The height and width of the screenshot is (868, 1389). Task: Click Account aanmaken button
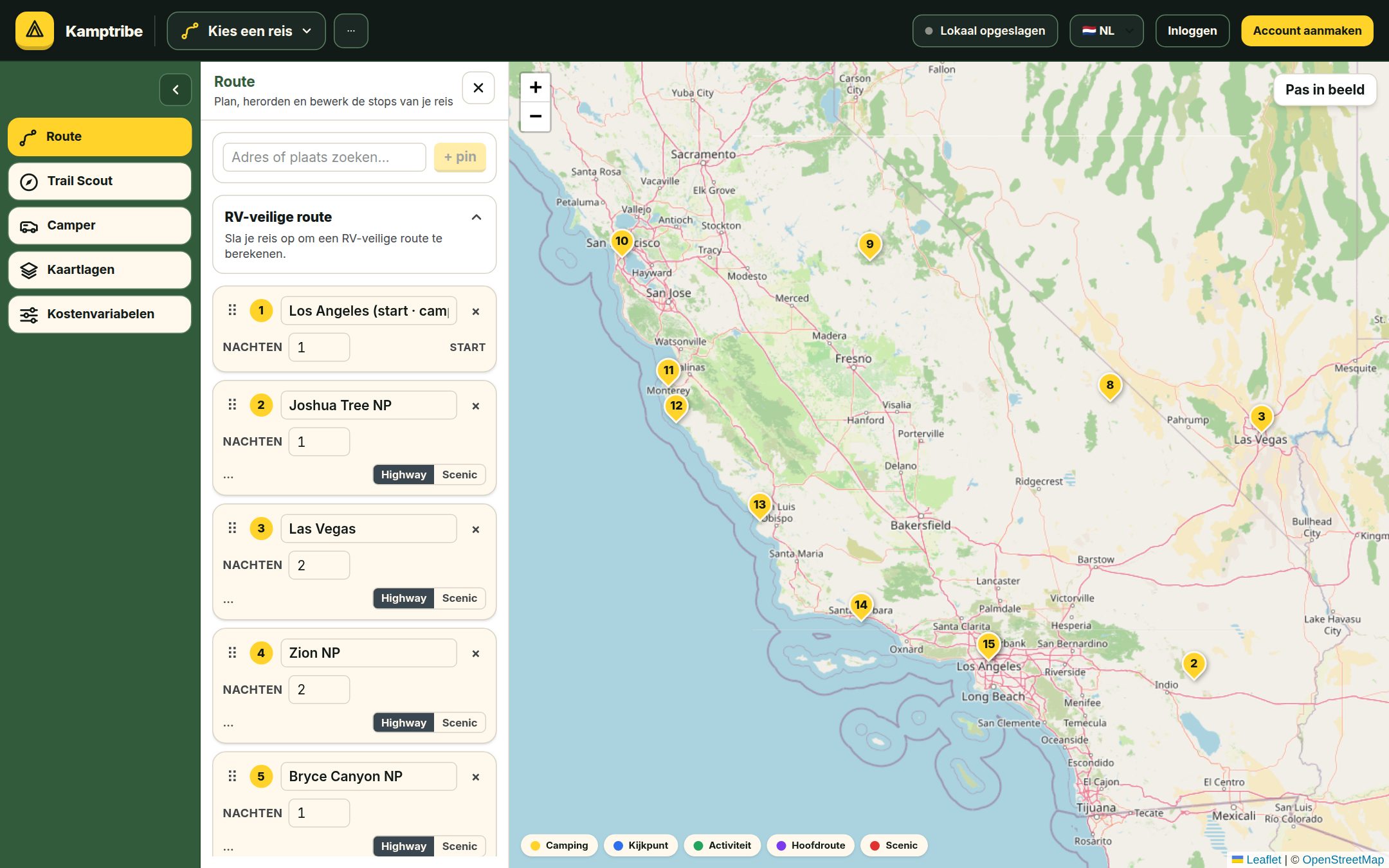[x=1307, y=31]
